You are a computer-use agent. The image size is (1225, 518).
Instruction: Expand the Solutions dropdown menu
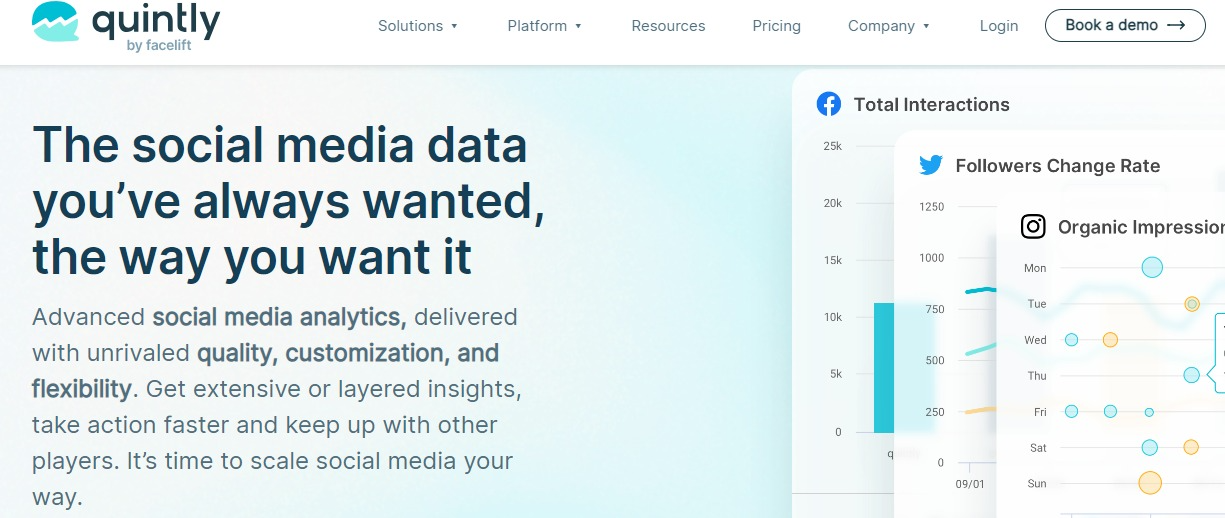click(x=418, y=26)
